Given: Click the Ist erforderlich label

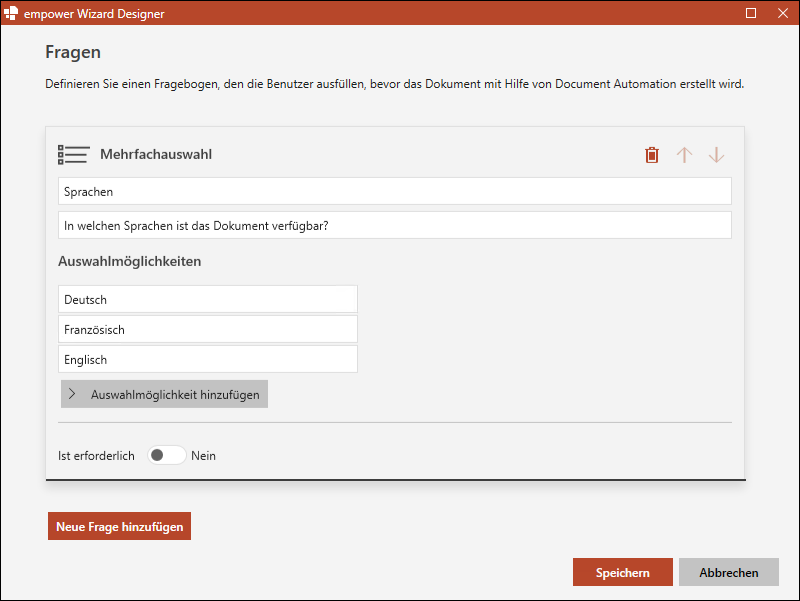Looking at the screenshot, I should click(x=96, y=456).
